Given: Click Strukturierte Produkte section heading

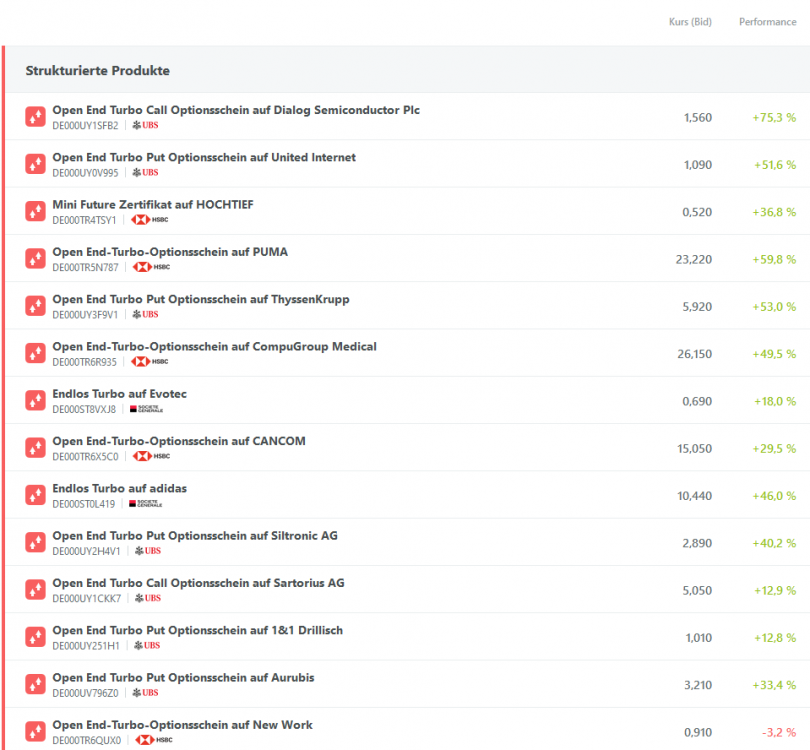Looking at the screenshot, I should 98,71.
